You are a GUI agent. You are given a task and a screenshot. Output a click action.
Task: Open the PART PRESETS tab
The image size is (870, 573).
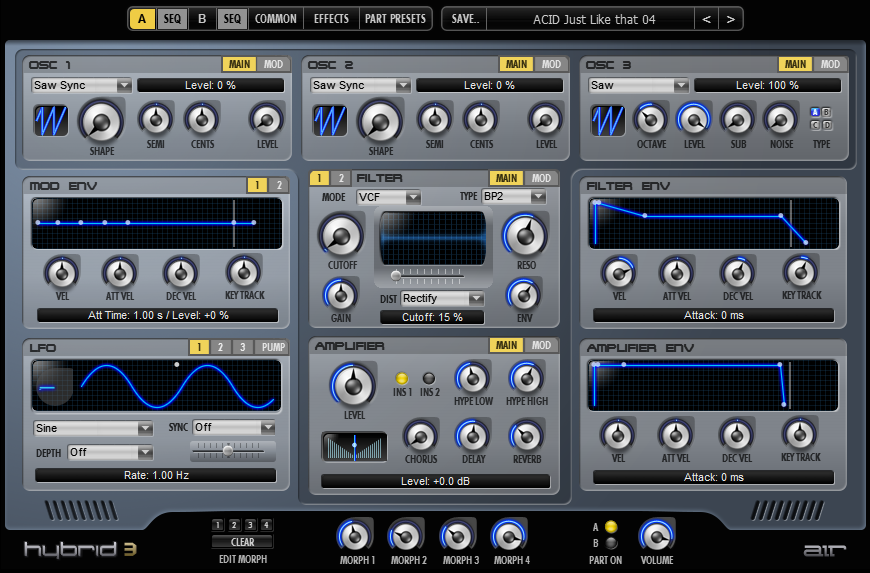395,19
